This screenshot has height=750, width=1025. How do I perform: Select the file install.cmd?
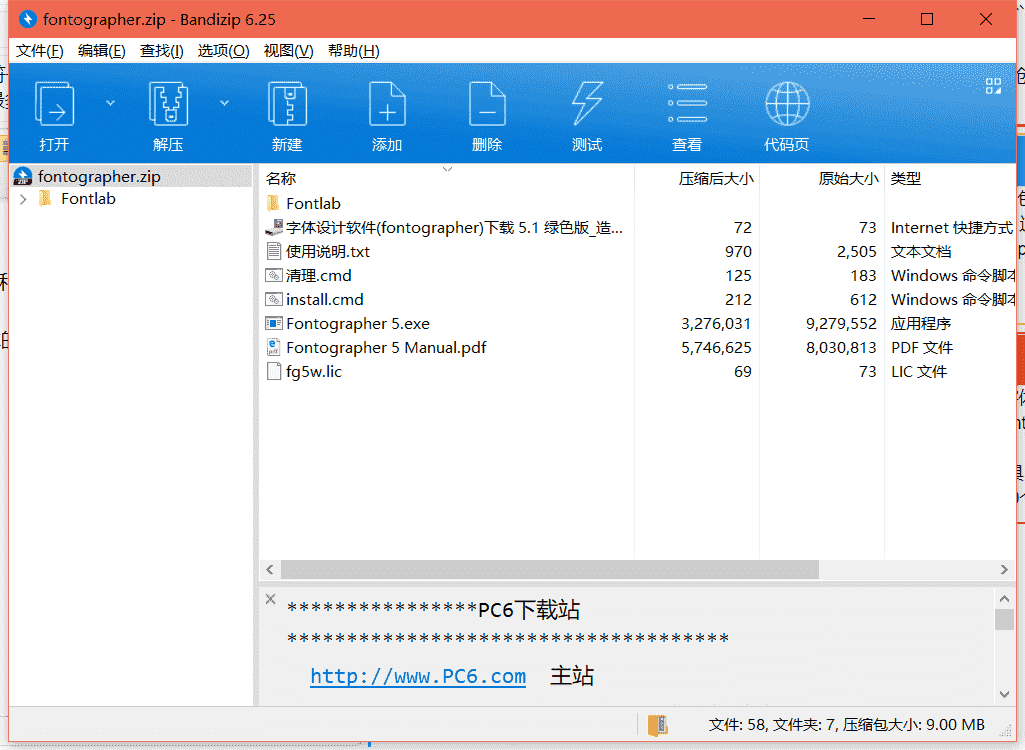(325, 299)
